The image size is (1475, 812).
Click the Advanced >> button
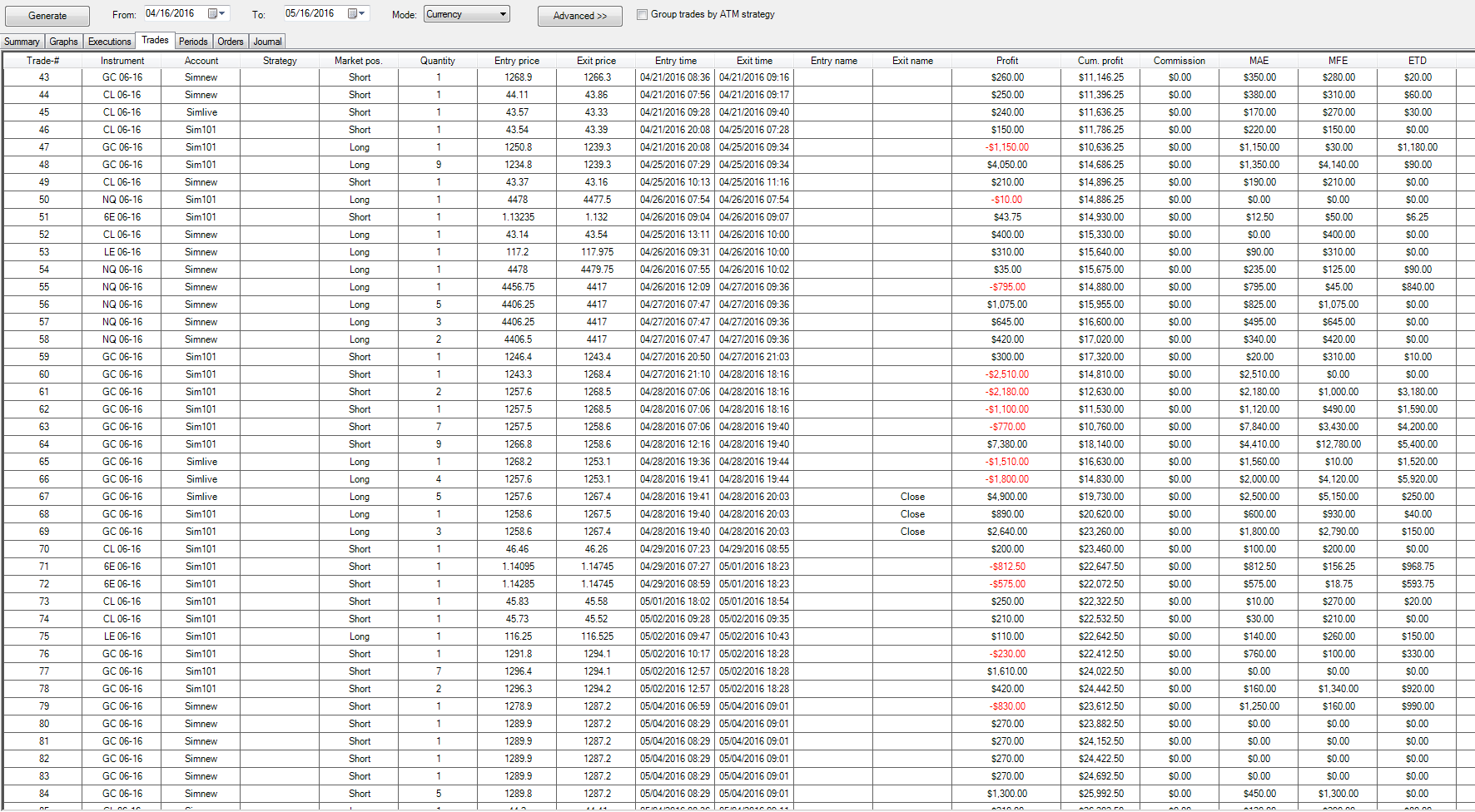580,16
